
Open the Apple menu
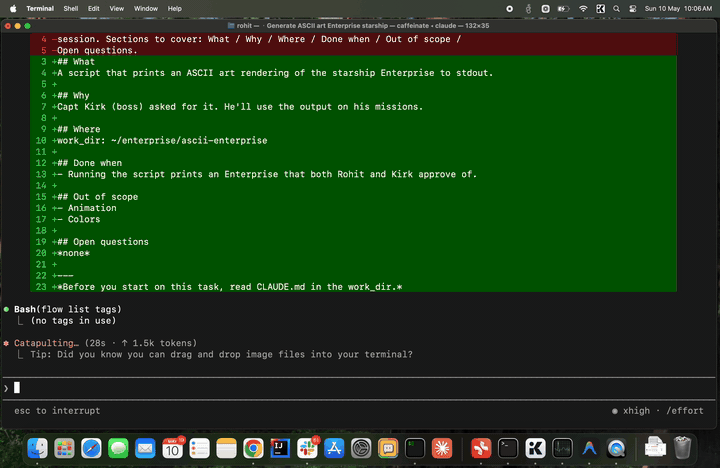click(13, 8)
